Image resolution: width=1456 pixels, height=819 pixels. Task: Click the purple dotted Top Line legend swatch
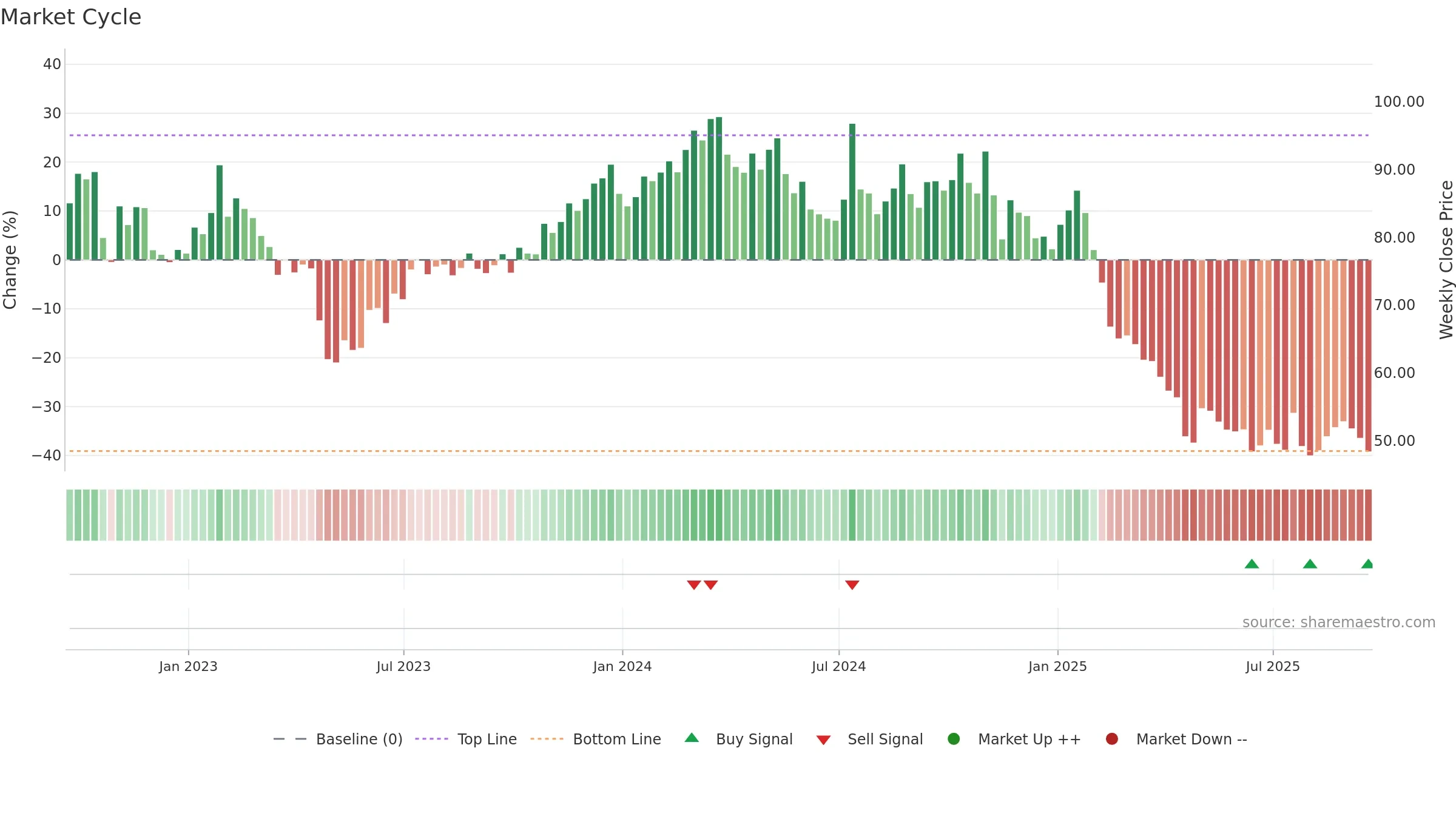(431, 739)
